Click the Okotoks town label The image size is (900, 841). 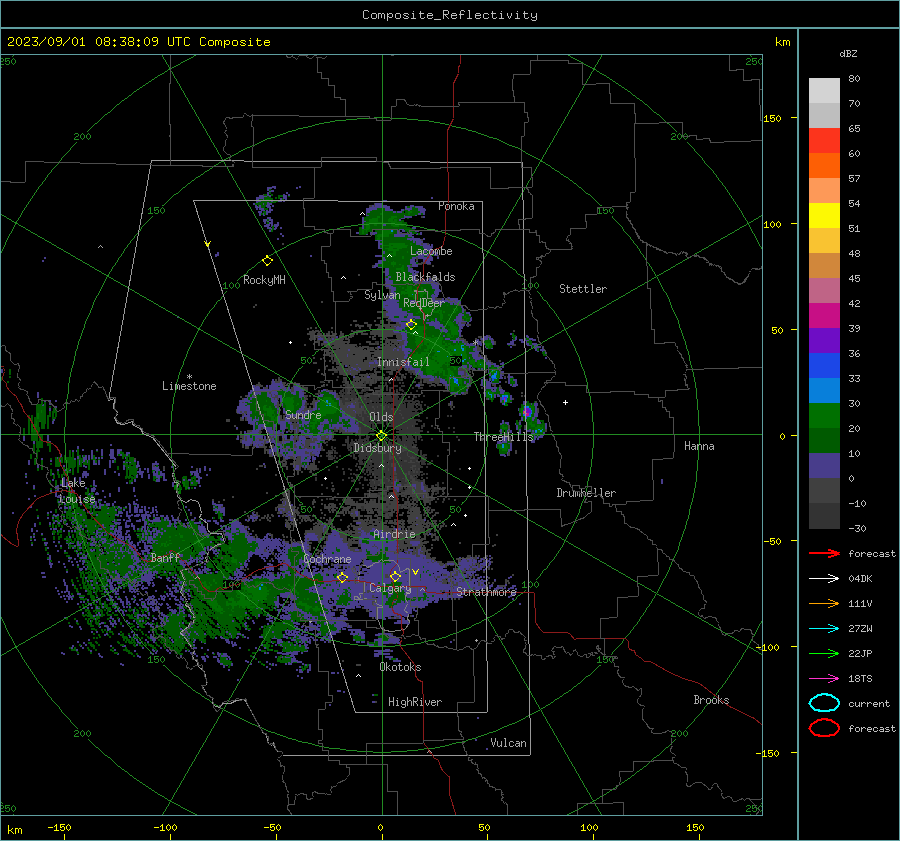(x=400, y=667)
